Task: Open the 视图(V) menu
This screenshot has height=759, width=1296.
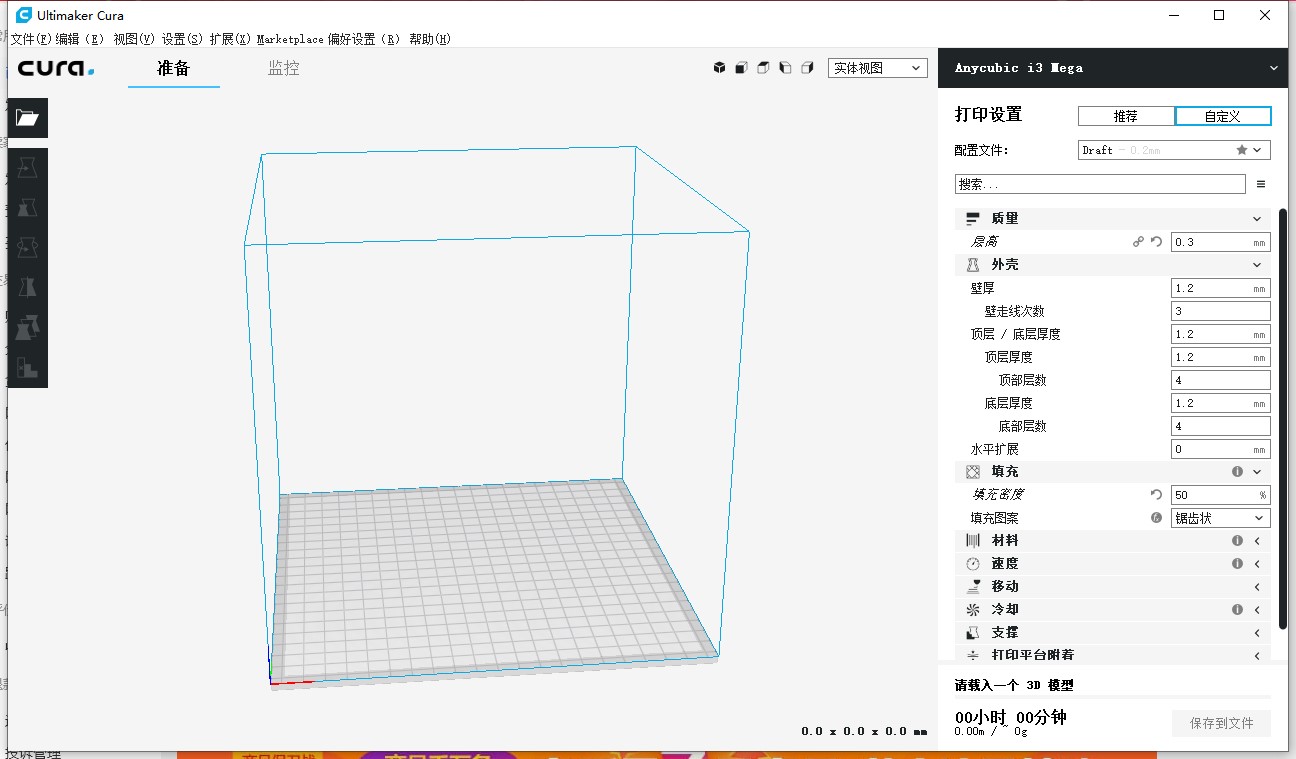Action: 134,39
